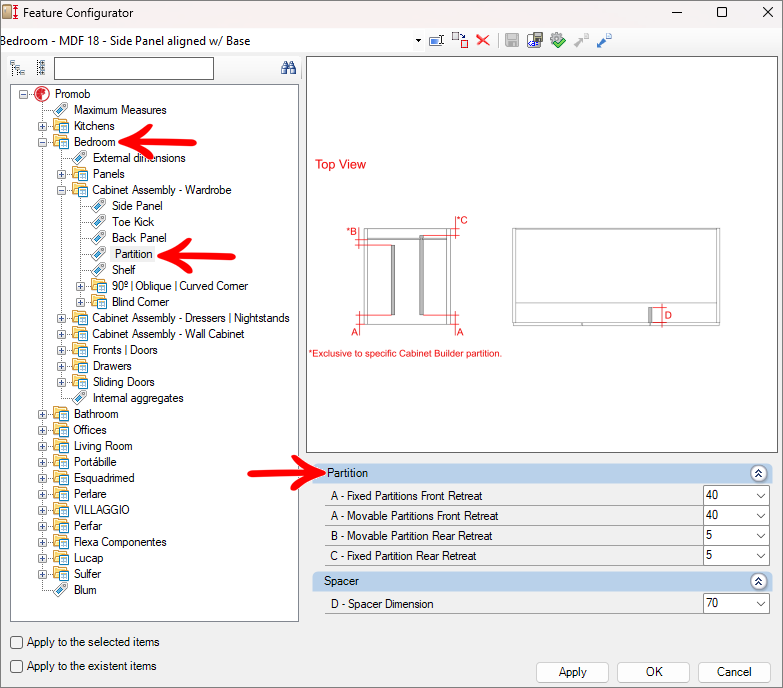Screen dimensions: 783x688
Task: Collapse the Partition section chevron
Action: coord(758,473)
